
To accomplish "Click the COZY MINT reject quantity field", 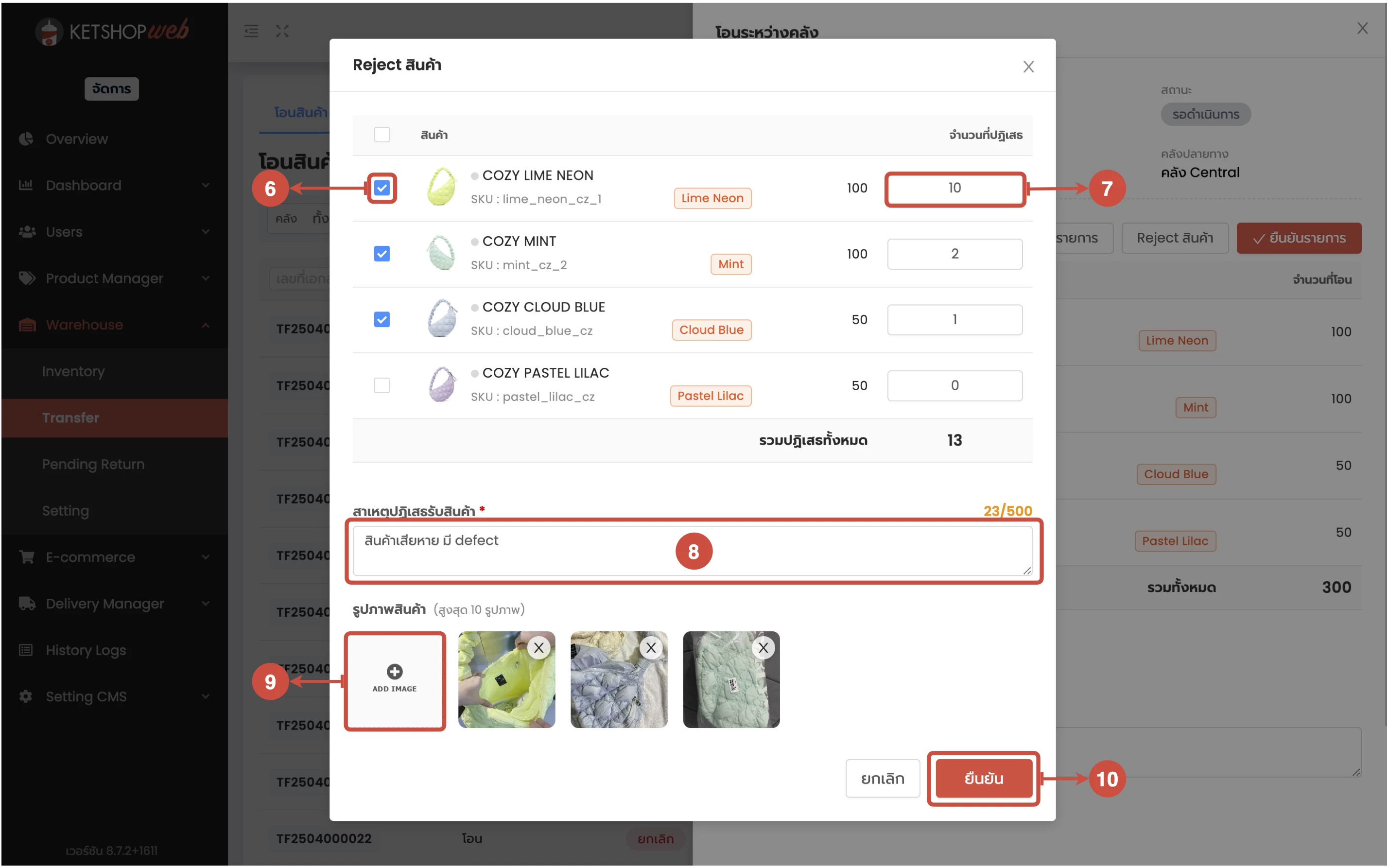I will [x=954, y=254].
